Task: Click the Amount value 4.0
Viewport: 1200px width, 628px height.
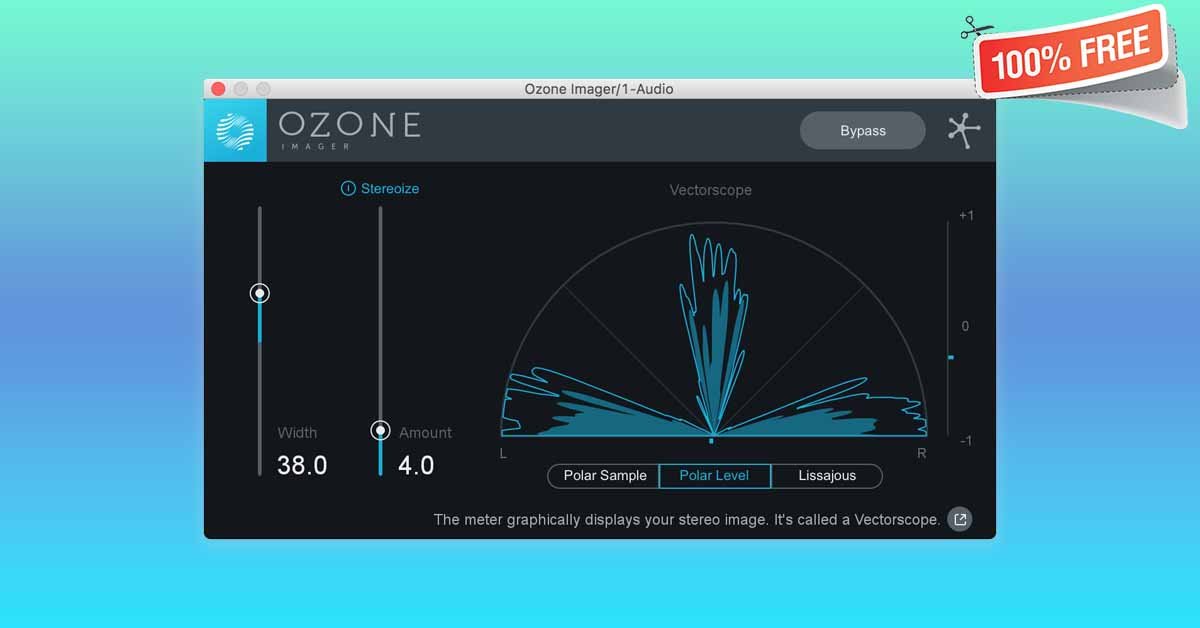Action: pos(416,465)
